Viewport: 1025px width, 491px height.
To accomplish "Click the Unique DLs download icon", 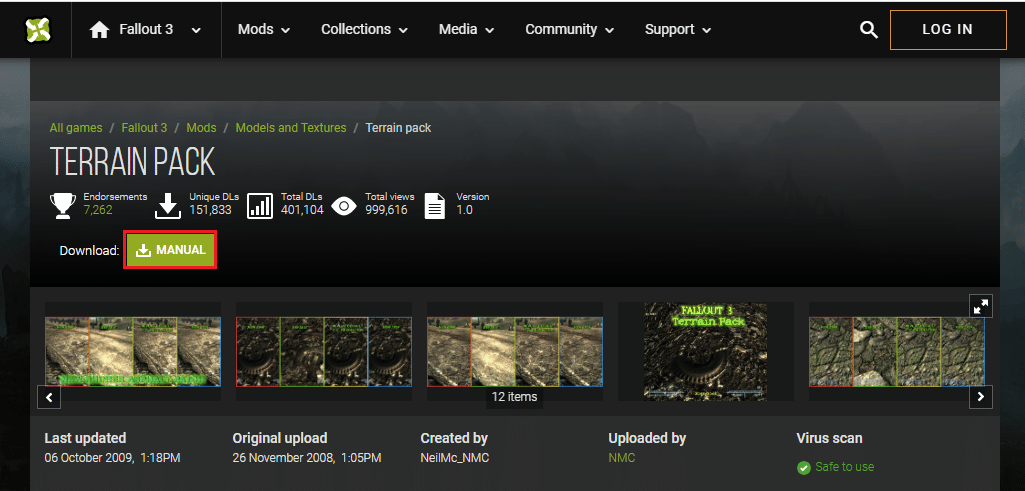I will tap(168, 205).
